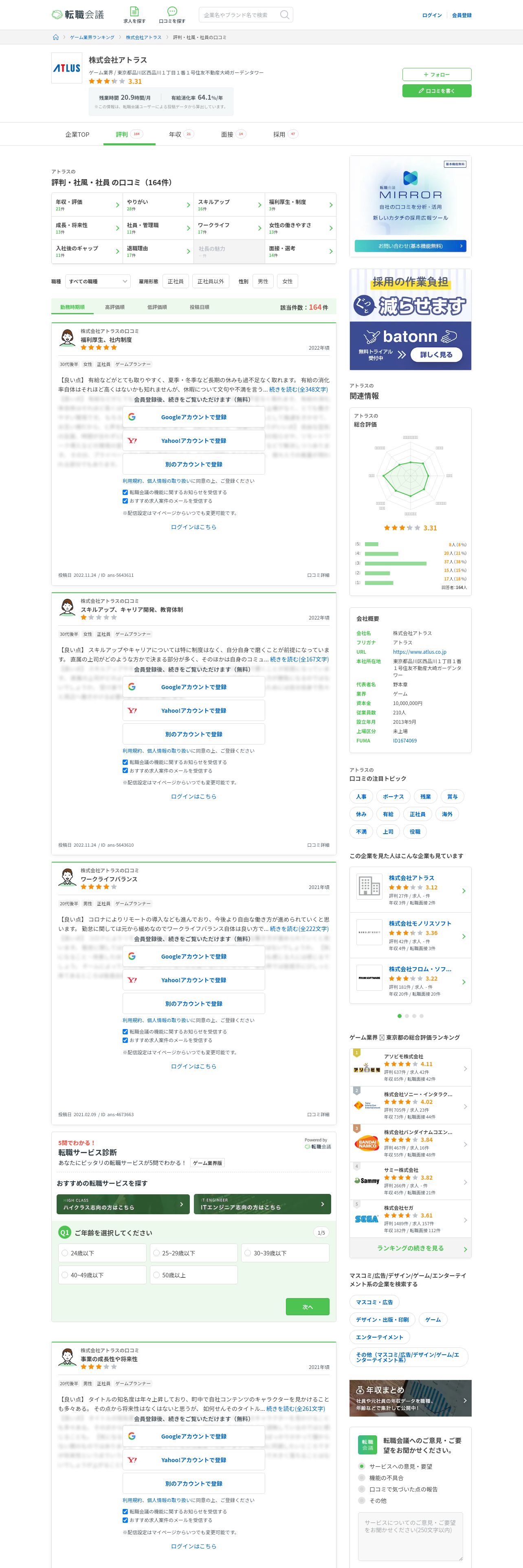This screenshot has width=523, height=1568.
Task: Uncheck 転職会議のお知らせ in ワークライフバランス review
Action: coord(125,1032)
